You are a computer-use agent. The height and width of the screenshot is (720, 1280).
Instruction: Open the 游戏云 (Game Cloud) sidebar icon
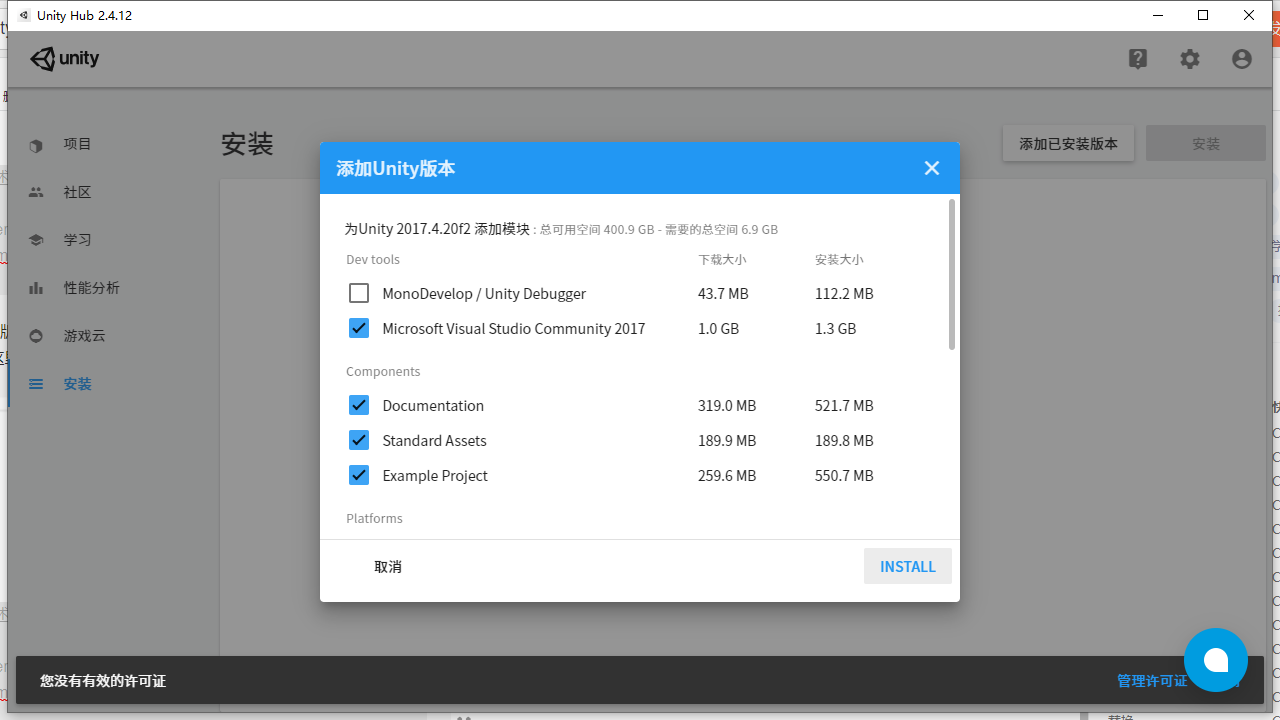point(35,336)
